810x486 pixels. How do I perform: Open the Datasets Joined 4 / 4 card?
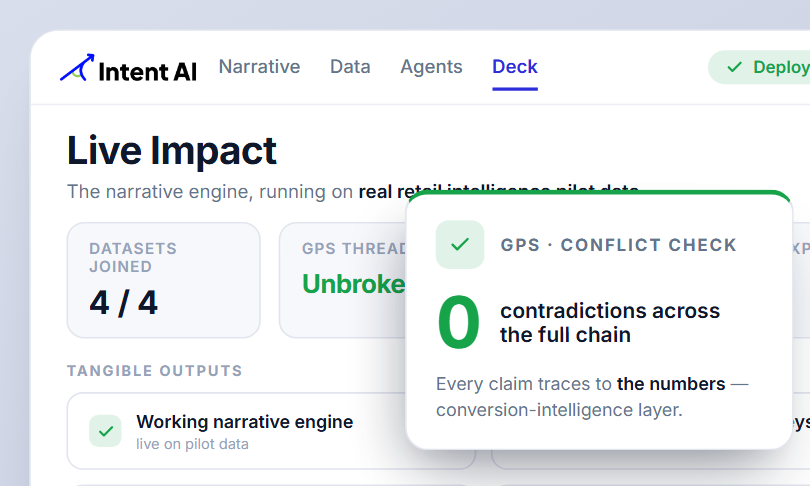(x=163, y=280)
